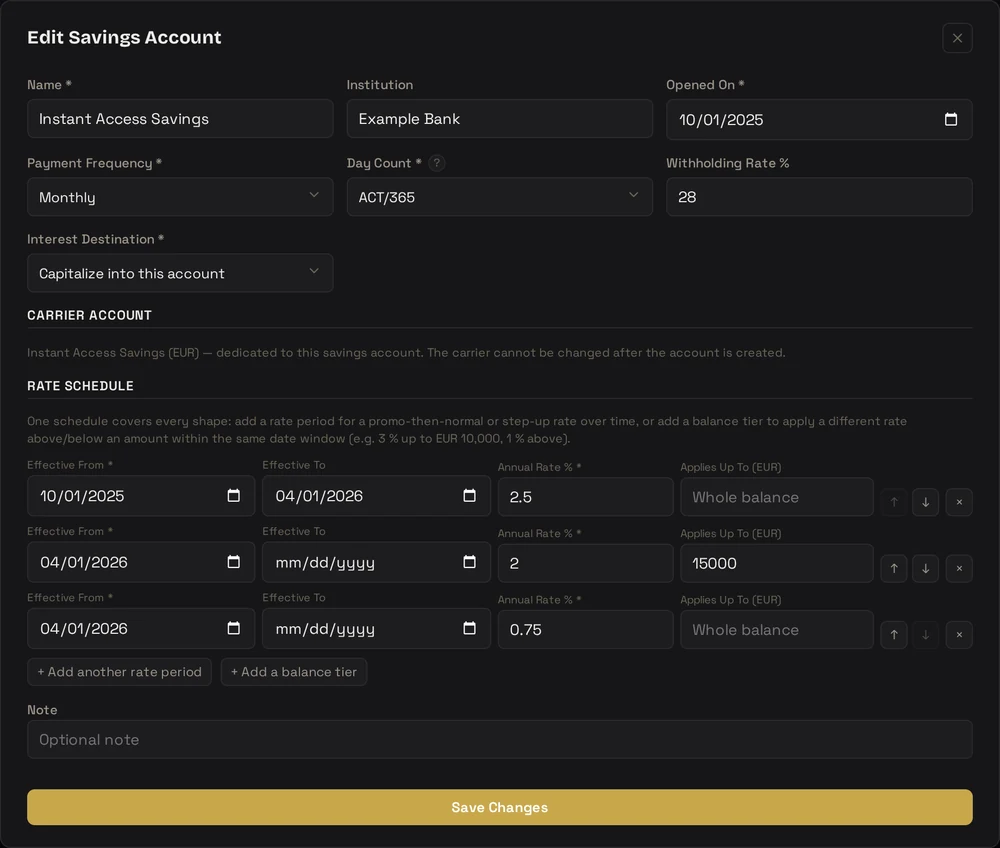Viewport: 1000px width, 848px height.
Task: Open Effective To calendar in the 0.75% rate row
Action: click(469, 628)
